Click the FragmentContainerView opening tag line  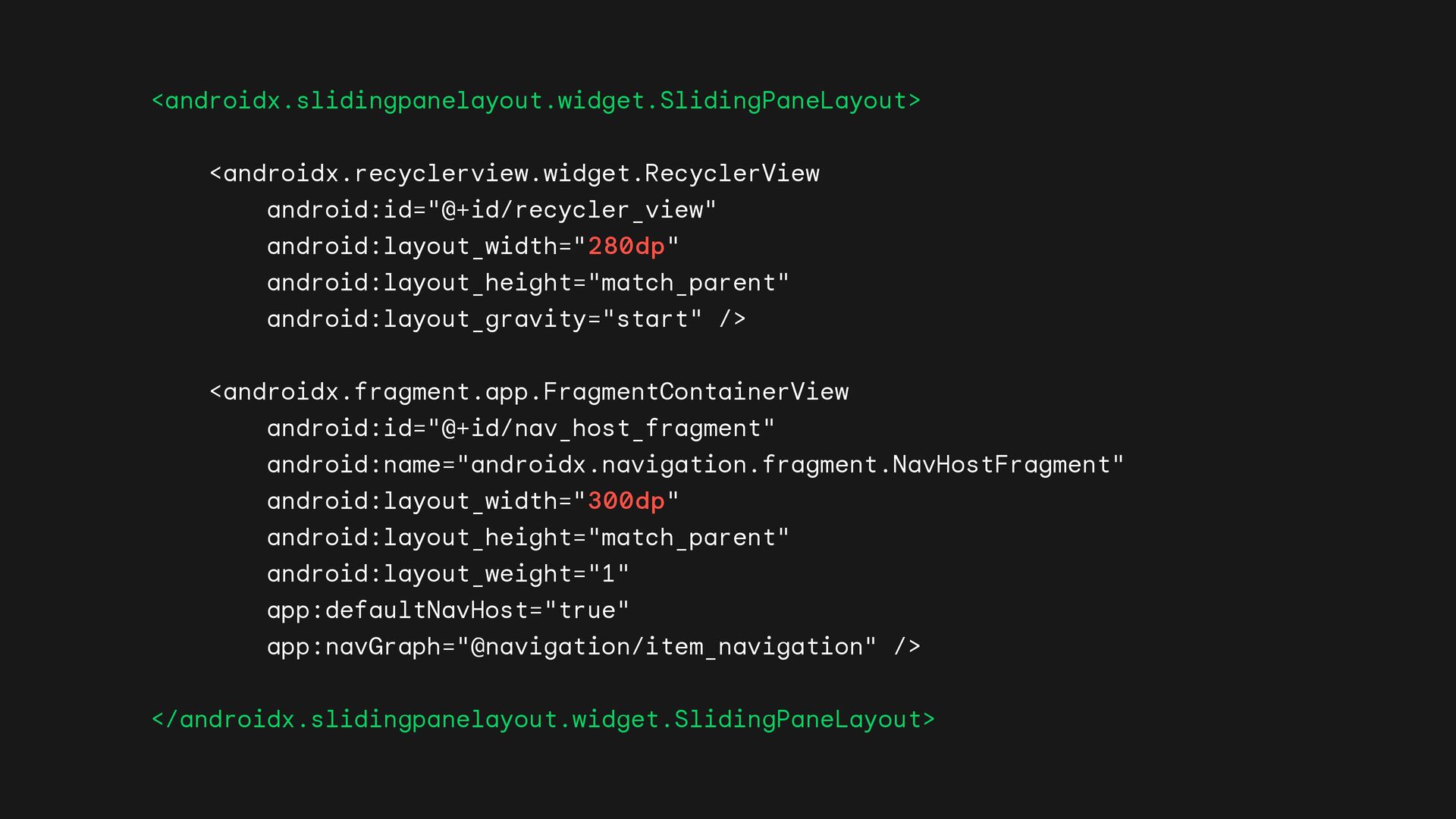pyautogui.click(x=529, y=392)
